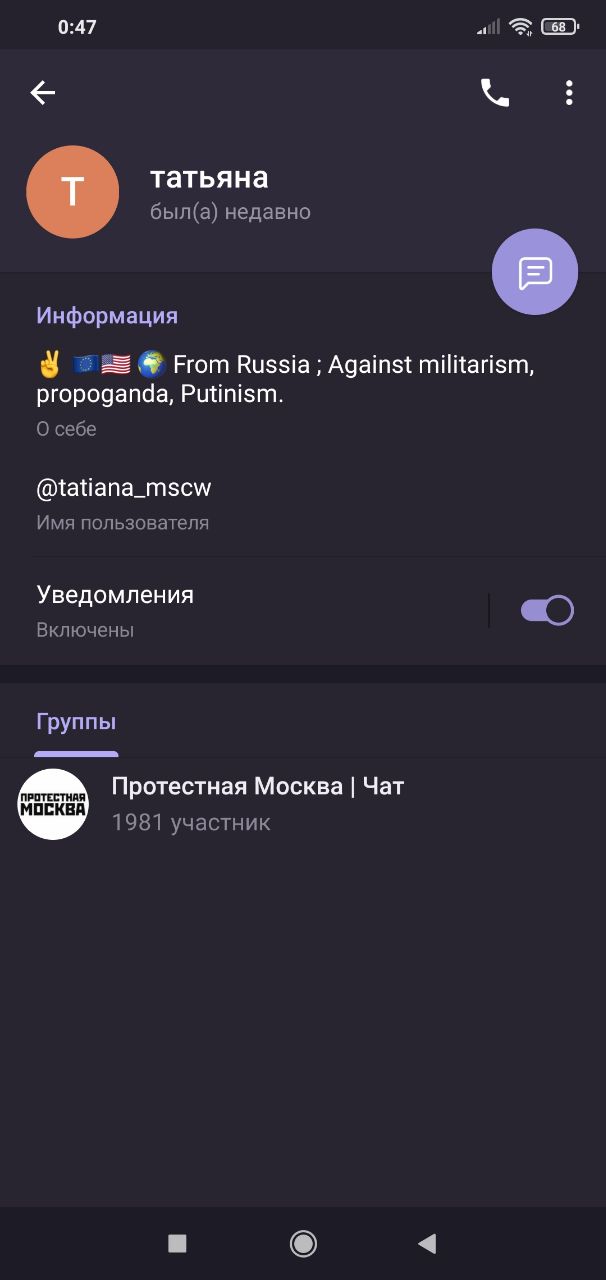Tap the bio text about militarism
606x1280 pixels.
285,379
